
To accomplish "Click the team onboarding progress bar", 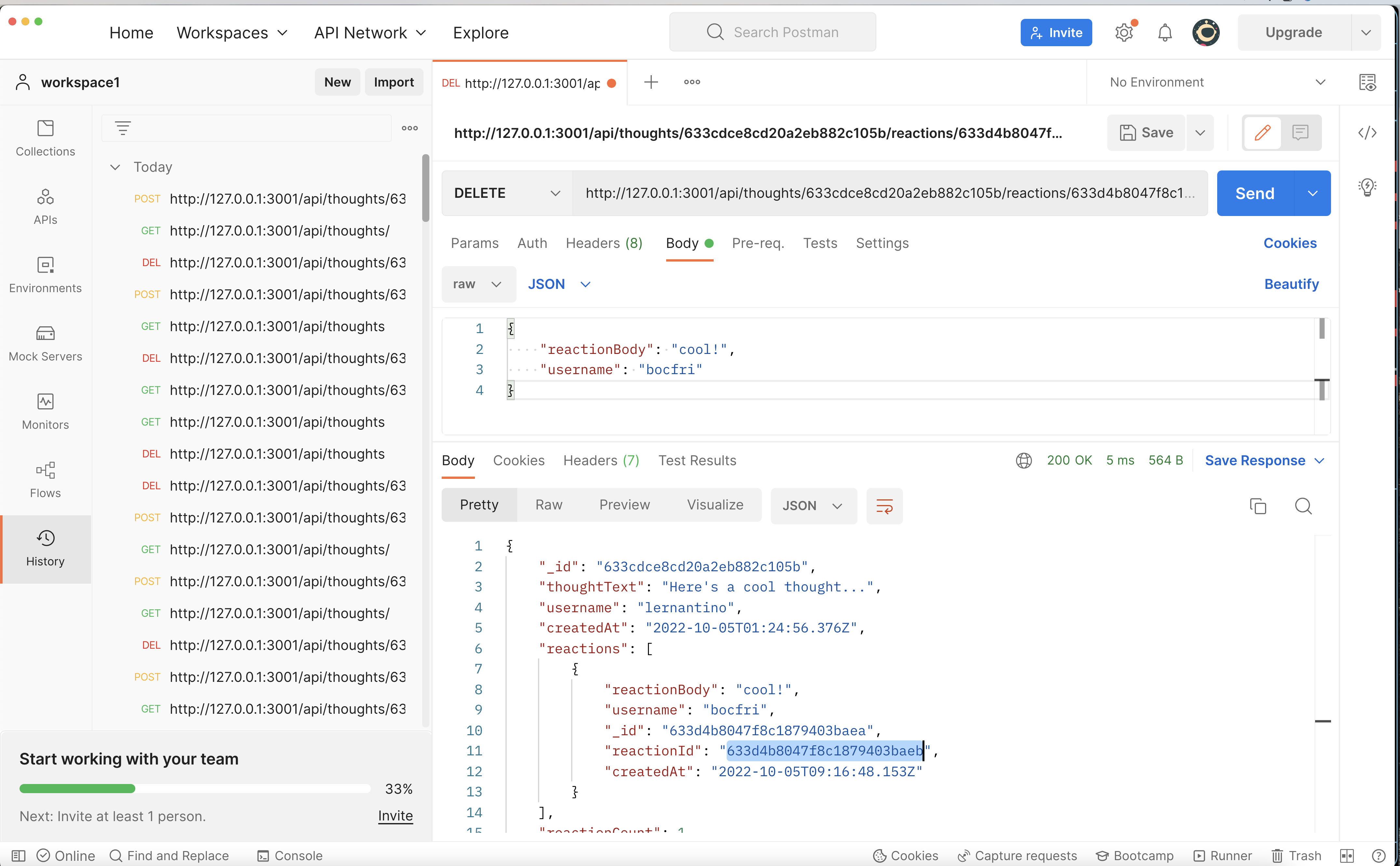I will pyautogui.click(x=195, y=788).
